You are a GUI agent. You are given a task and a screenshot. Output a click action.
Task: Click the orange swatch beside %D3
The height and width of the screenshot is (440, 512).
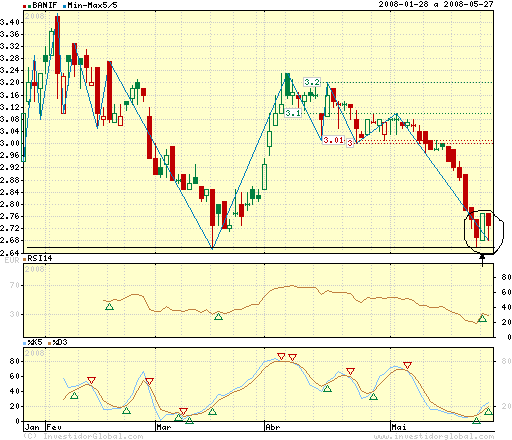pyautogui.click(x=50, y=343)
